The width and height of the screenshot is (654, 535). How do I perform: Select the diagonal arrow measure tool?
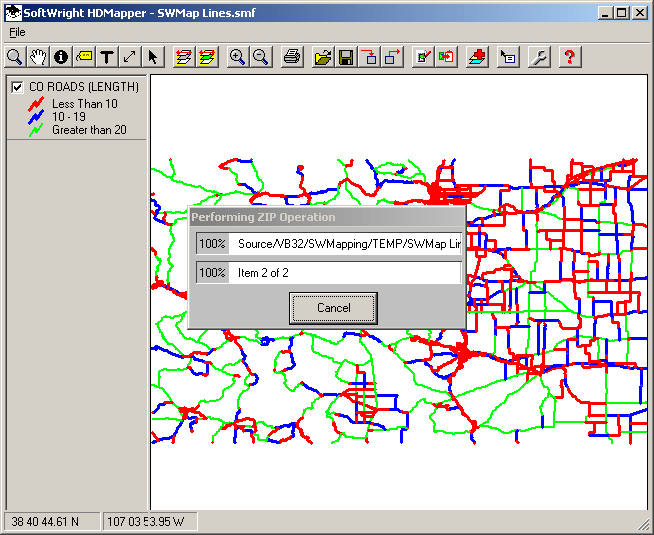tap(130, 57)
